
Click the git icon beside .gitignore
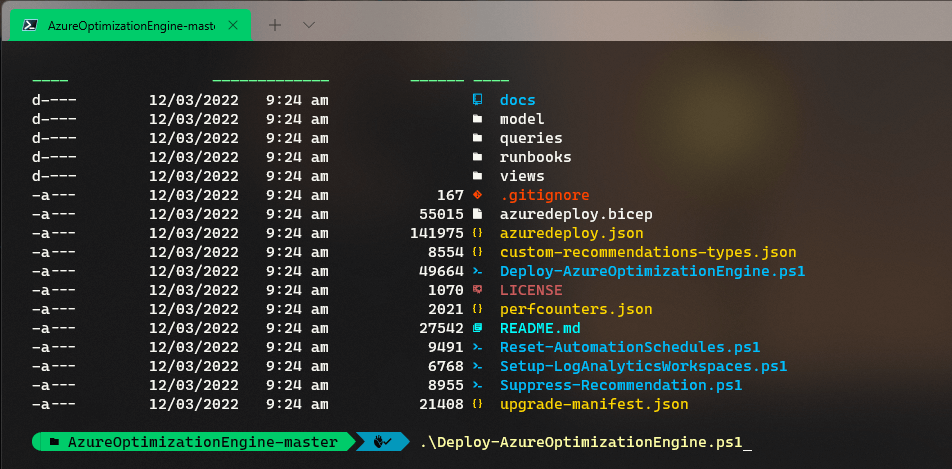coord(477,195)
